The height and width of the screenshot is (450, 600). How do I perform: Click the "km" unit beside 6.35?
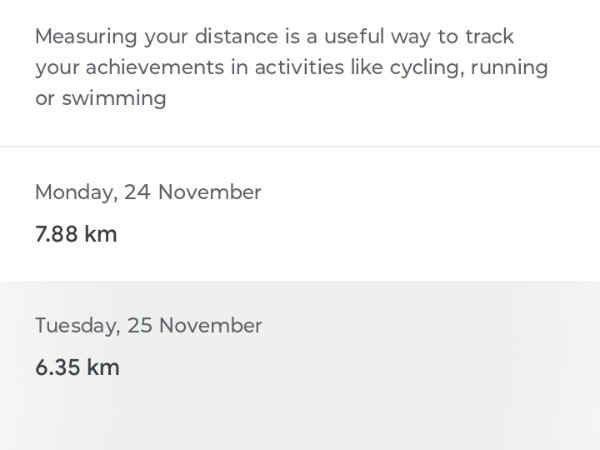pos(103,367)
